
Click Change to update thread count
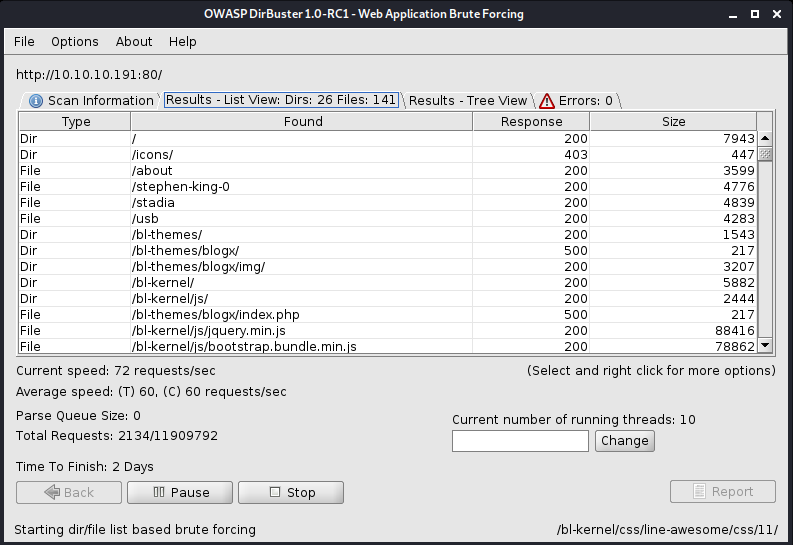tap(625, 441)
